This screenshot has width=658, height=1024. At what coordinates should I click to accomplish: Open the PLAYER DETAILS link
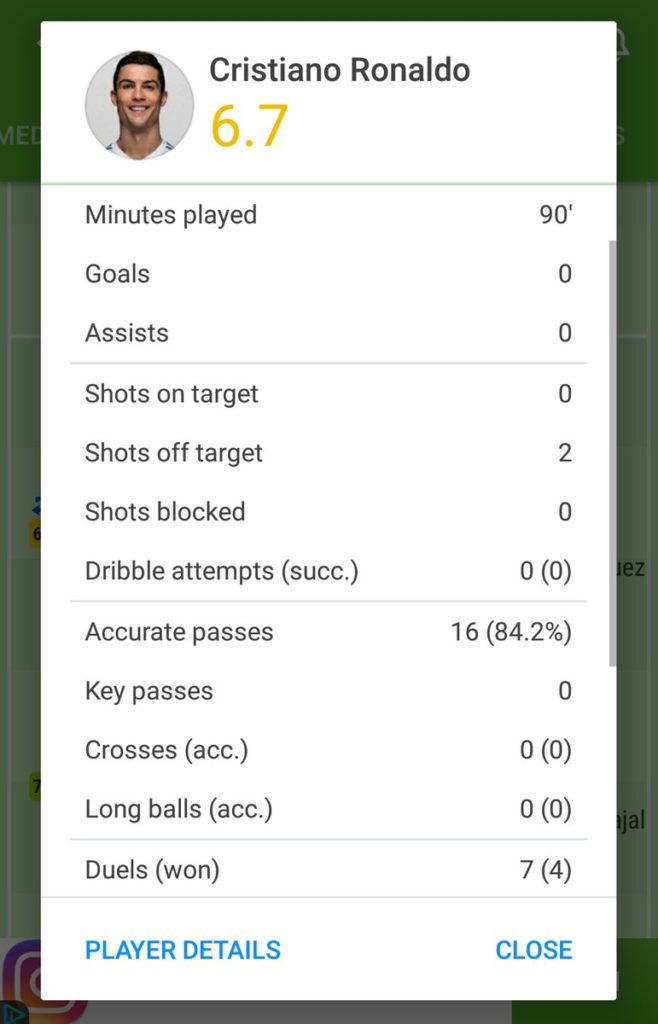[183, 950]
